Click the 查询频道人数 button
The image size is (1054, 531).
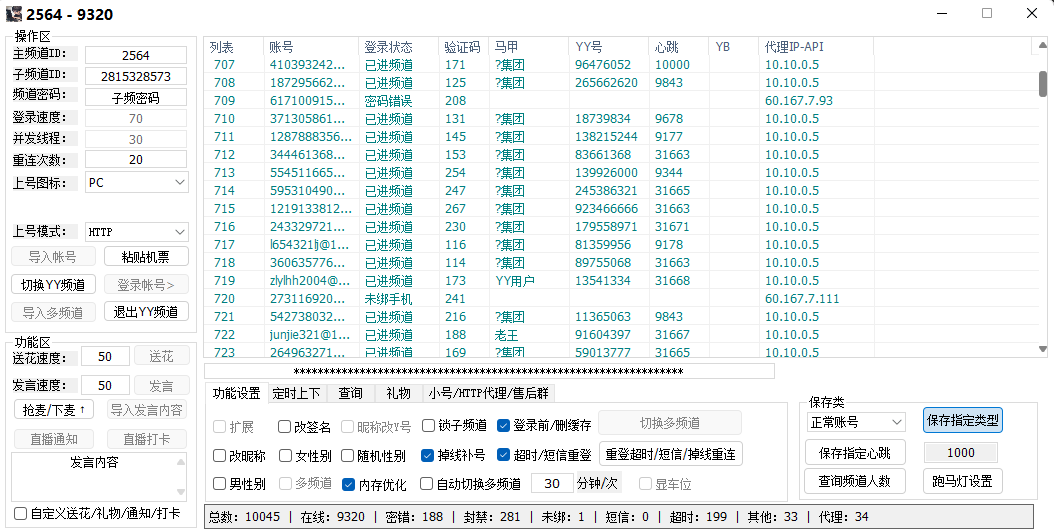[854, 481]
